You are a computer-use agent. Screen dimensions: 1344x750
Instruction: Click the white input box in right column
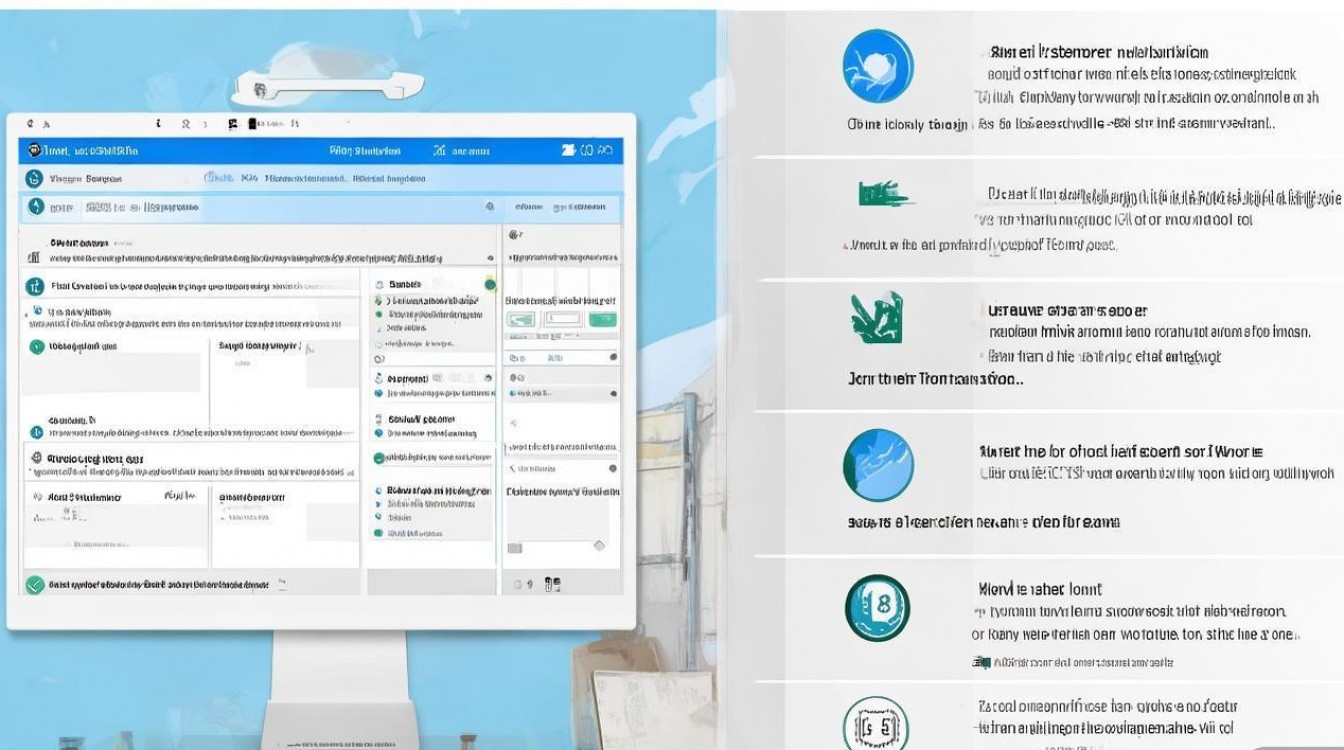pos(565,320)
